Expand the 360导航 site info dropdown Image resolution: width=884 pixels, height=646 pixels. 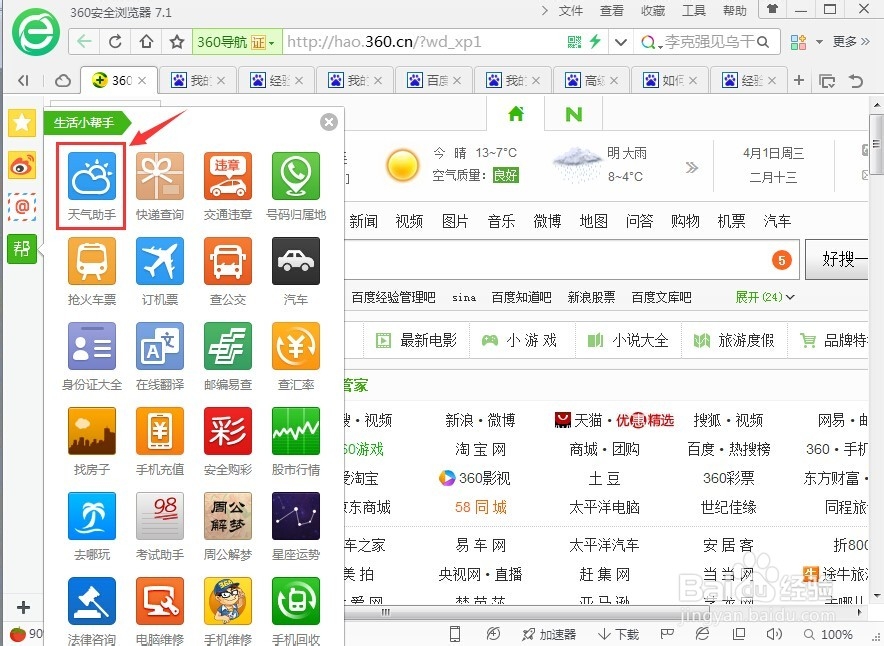tap(271, 43)
